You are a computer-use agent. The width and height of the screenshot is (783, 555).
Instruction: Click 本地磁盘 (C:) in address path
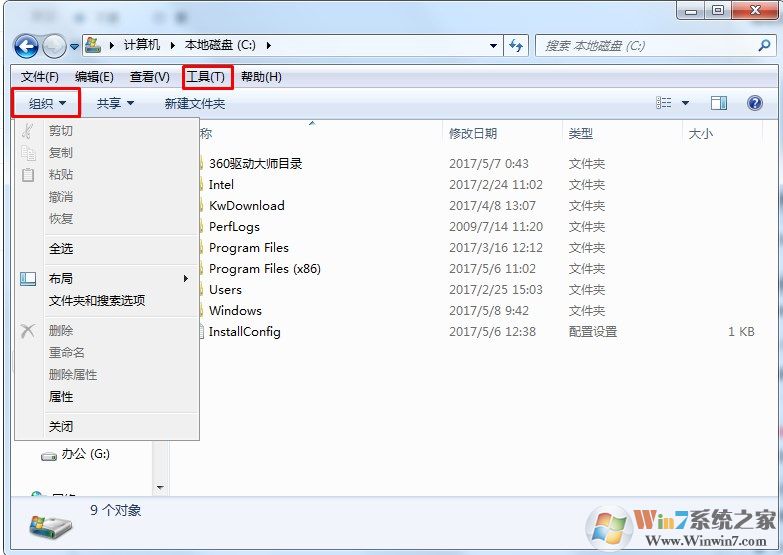click(x=220, y=45)
